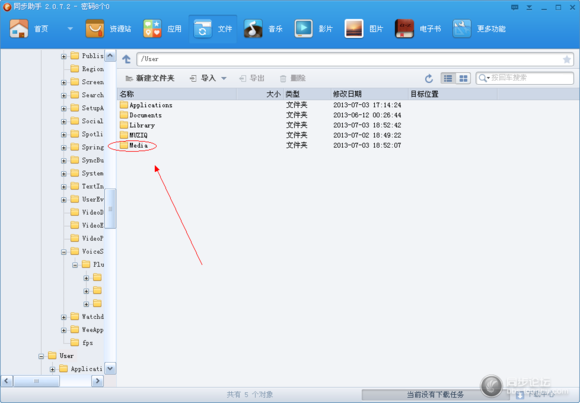
Task: Select the Spring folder in tree
Action: tap(87, 147)
